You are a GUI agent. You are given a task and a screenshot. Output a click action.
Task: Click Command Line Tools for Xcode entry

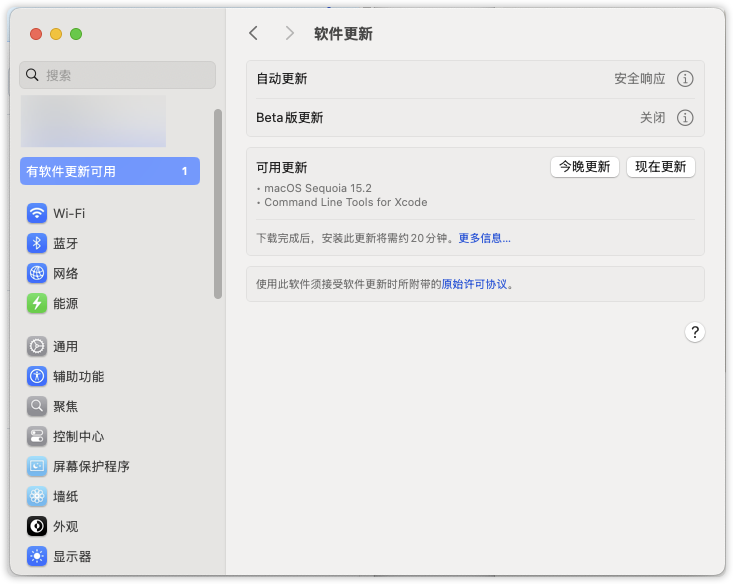pos(346,202)
